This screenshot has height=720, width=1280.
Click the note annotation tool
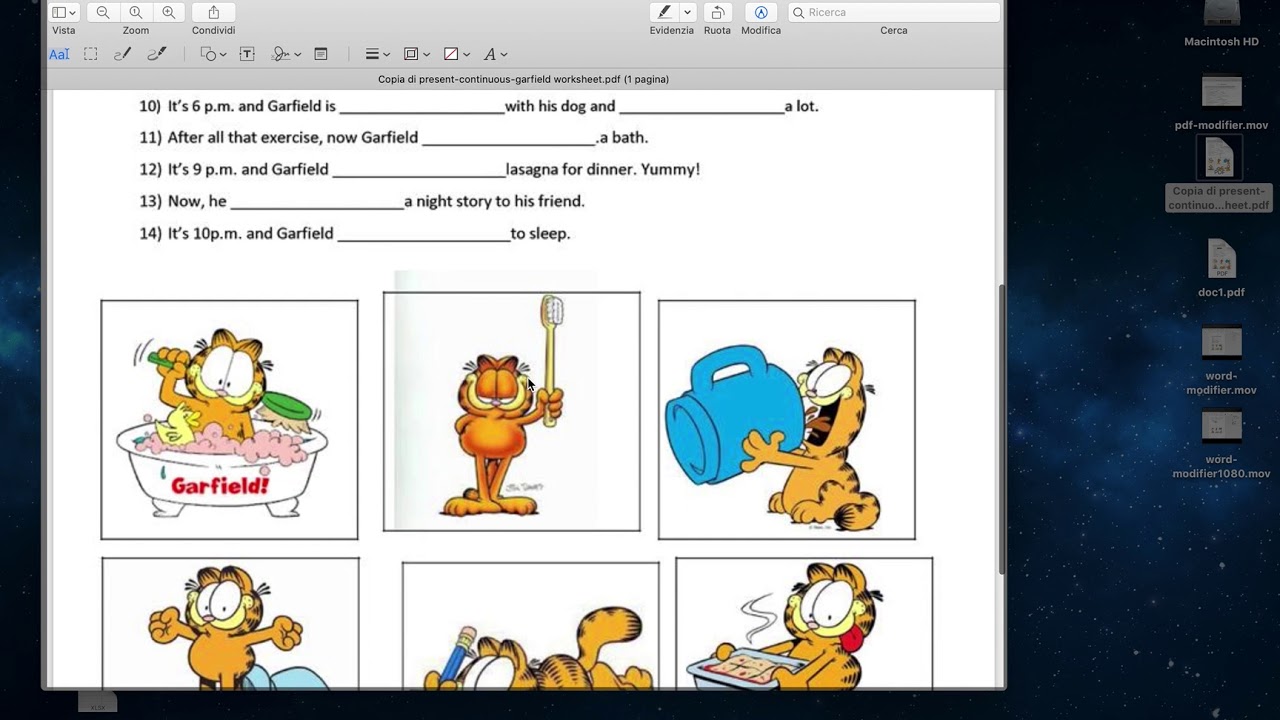point(321,54)
